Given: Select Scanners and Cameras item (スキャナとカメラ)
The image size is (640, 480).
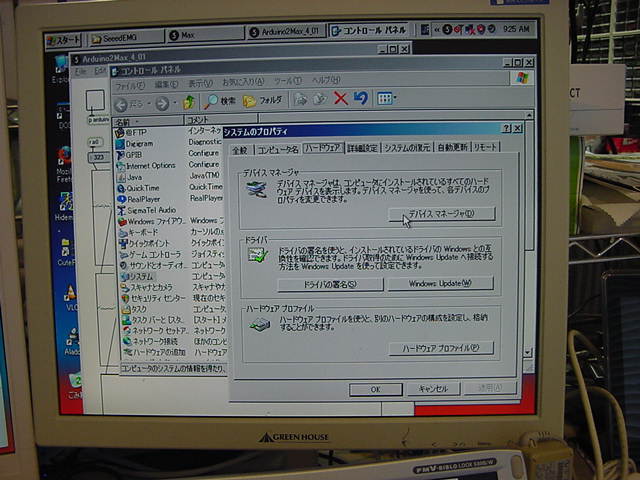Looking at the screenshot, I should pos(147,288).
